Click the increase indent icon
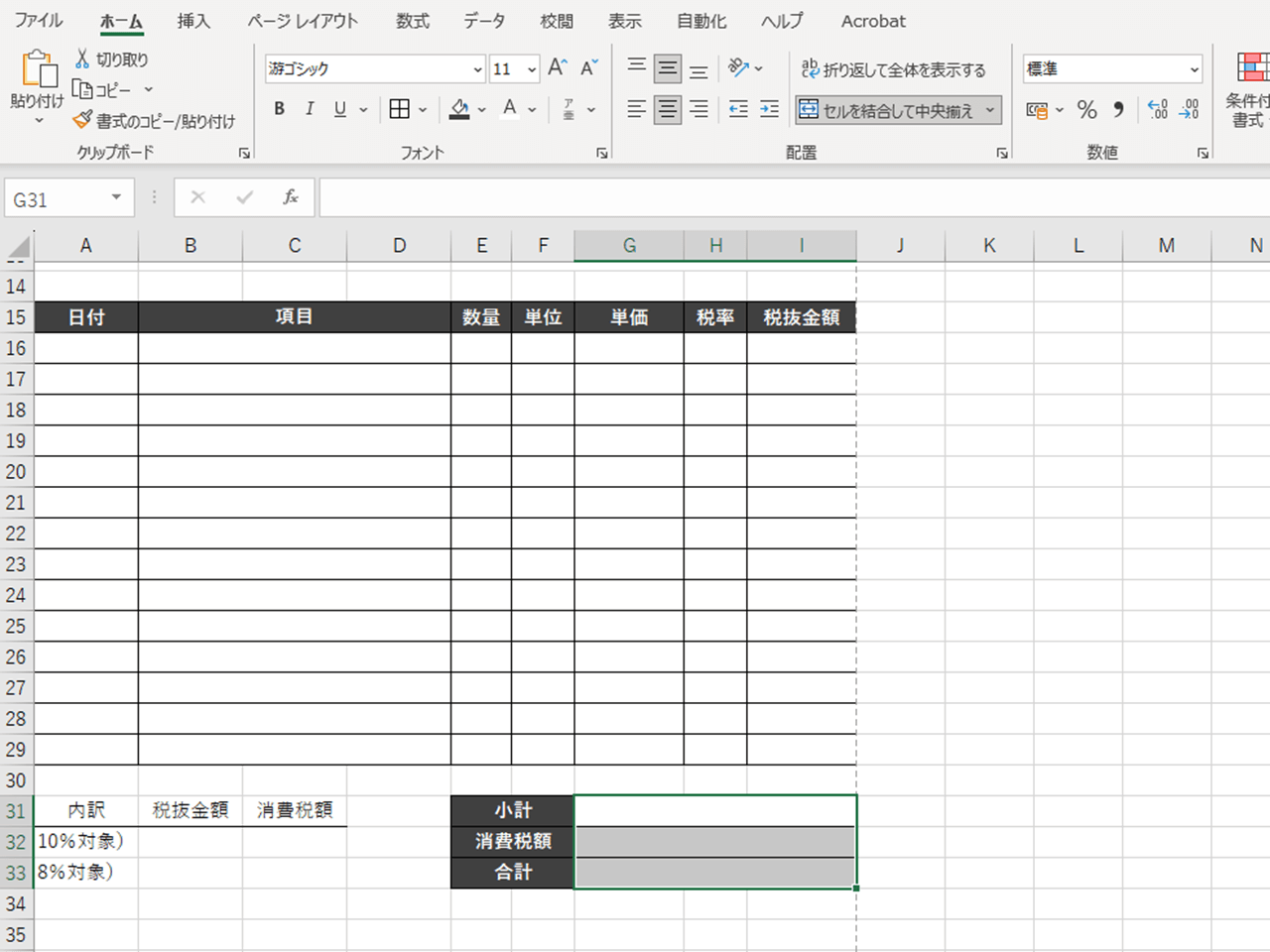1270x952 pixels. 769,109
